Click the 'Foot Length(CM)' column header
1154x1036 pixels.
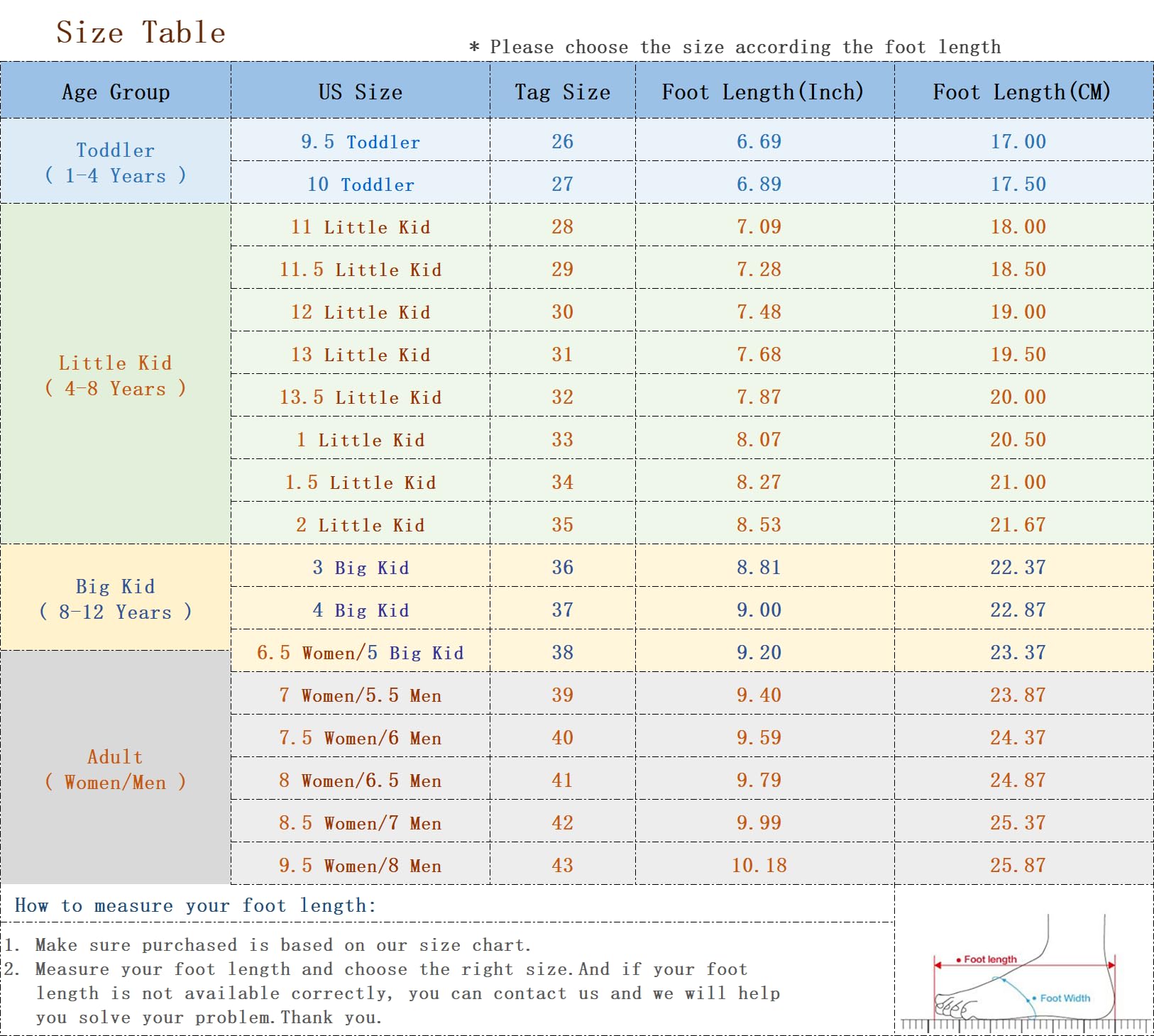[1021, 92]
